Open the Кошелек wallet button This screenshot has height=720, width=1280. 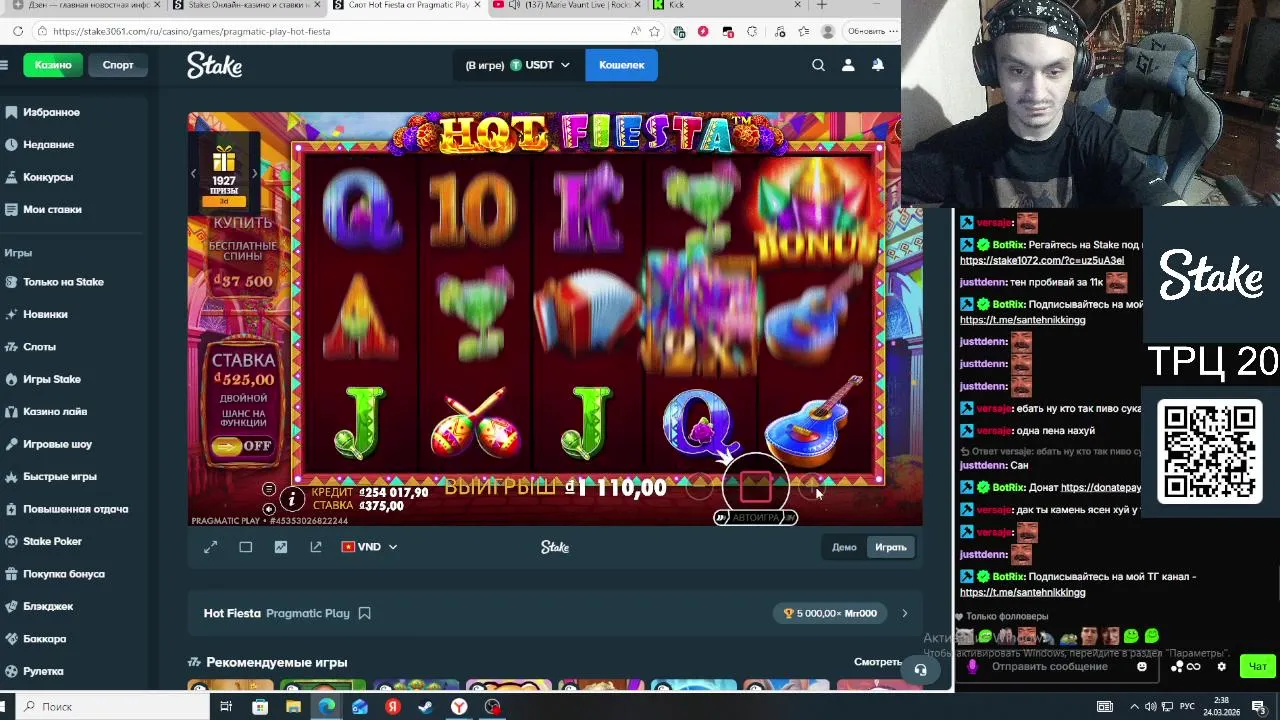point(621,65)
